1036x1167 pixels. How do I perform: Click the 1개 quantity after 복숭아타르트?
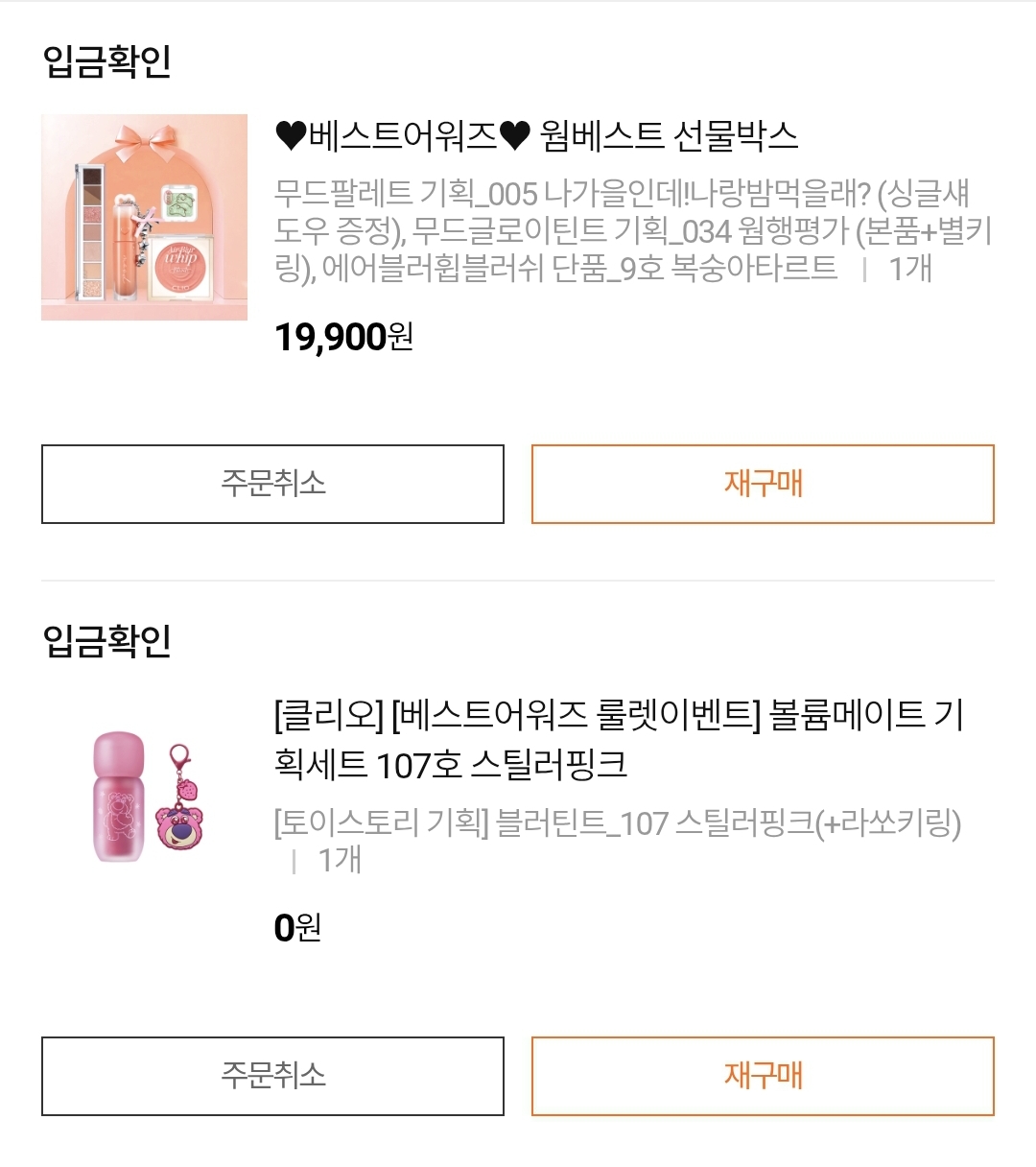tap(909, 269)
